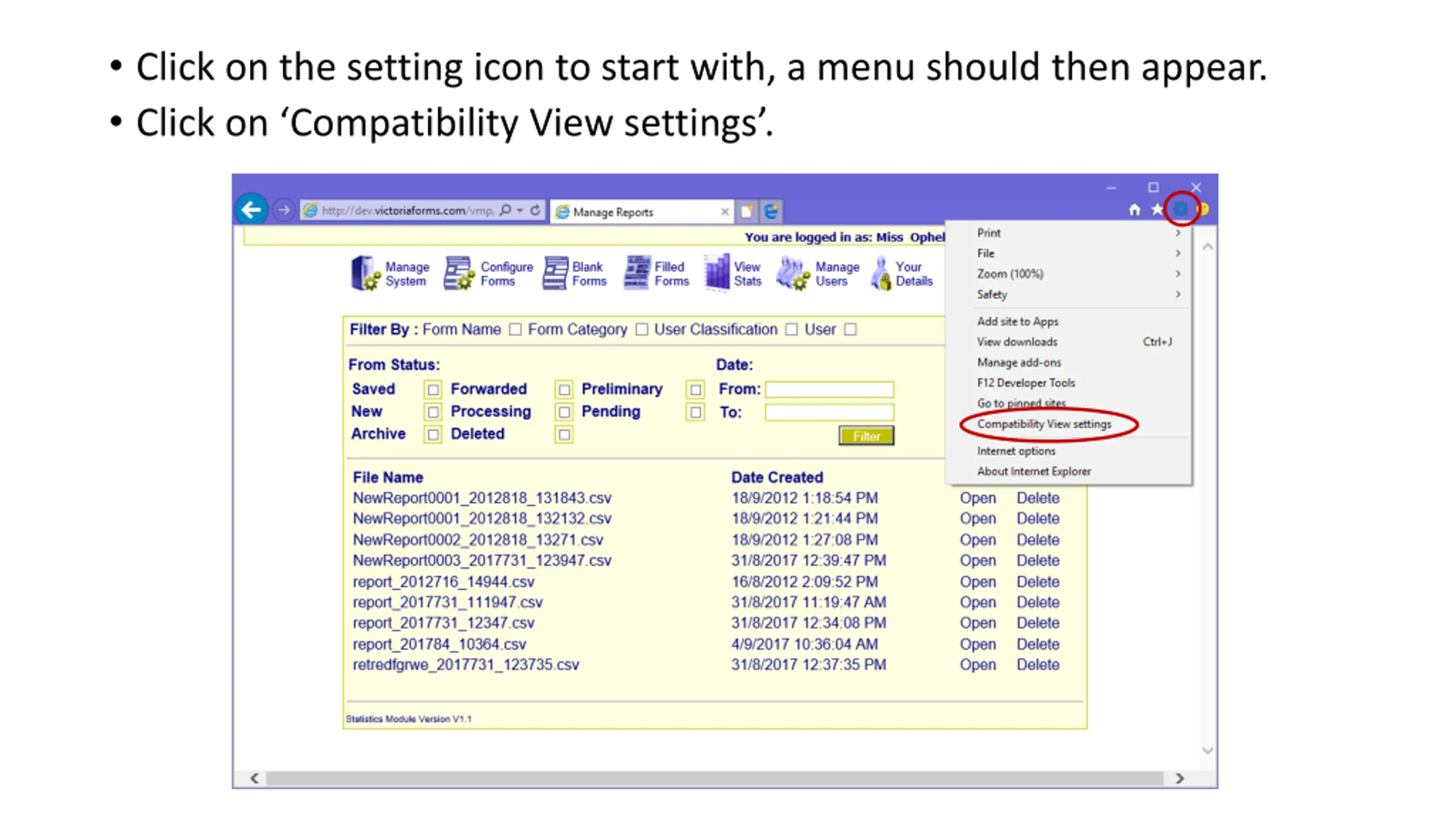Tick the Form Category filter checkbox
1456x819 pixels.
pos(641,330)
